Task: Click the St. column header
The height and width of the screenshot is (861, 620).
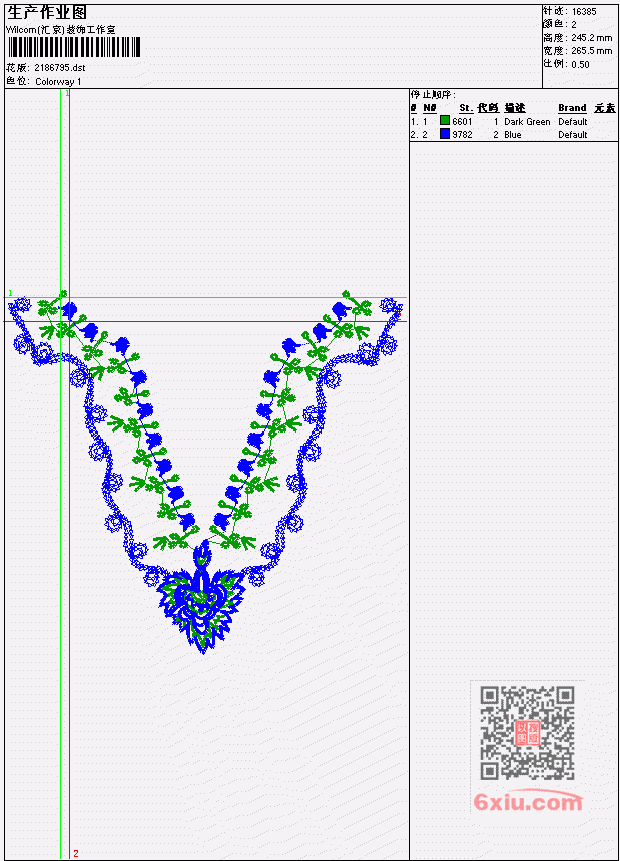Action: click(x=466, y=108)
